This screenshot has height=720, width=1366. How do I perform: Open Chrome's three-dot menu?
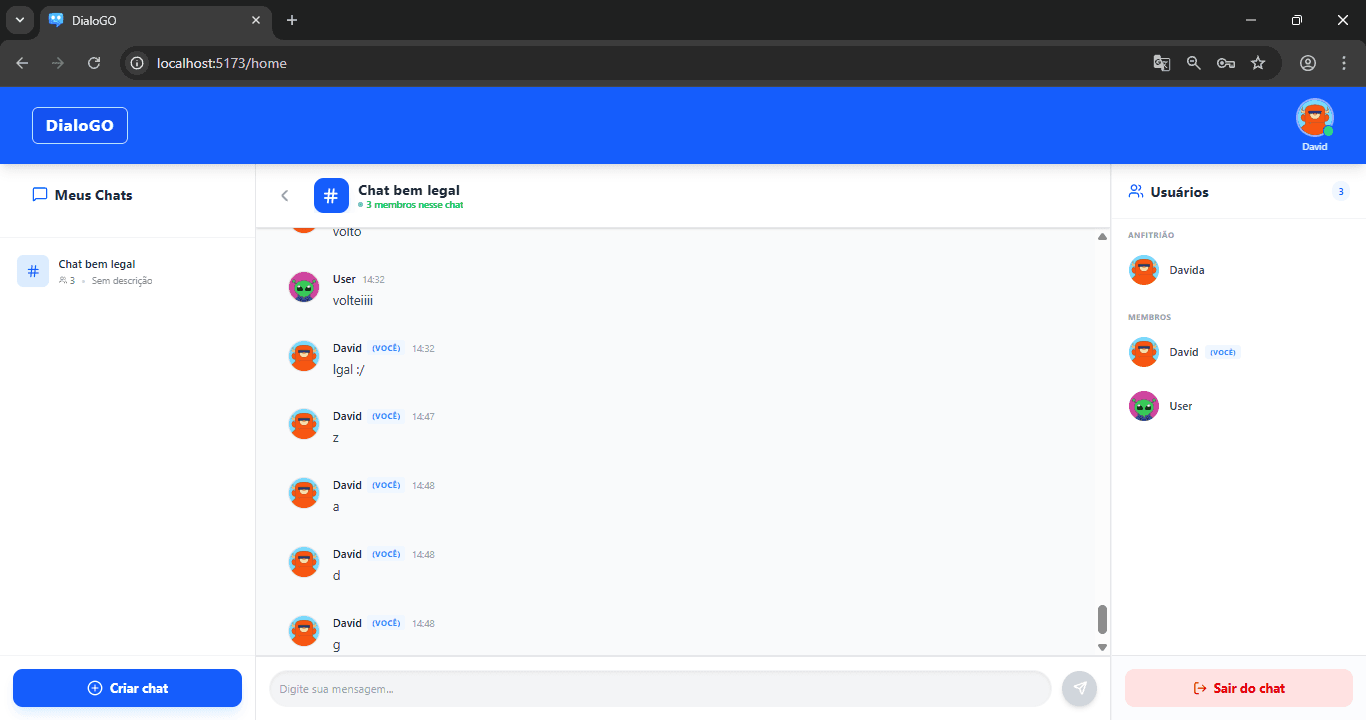pyautogui.click(x=1343, y=63)
